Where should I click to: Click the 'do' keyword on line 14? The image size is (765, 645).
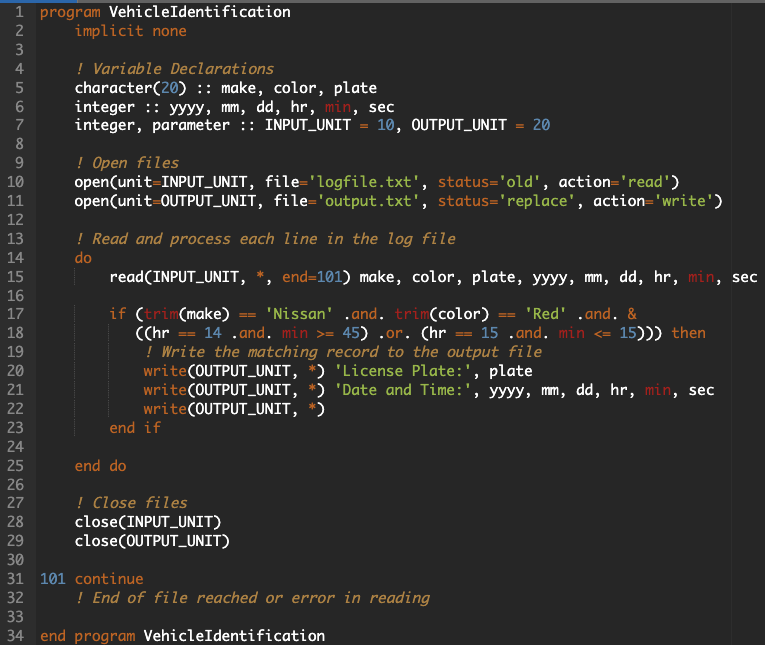pos(83,258)
